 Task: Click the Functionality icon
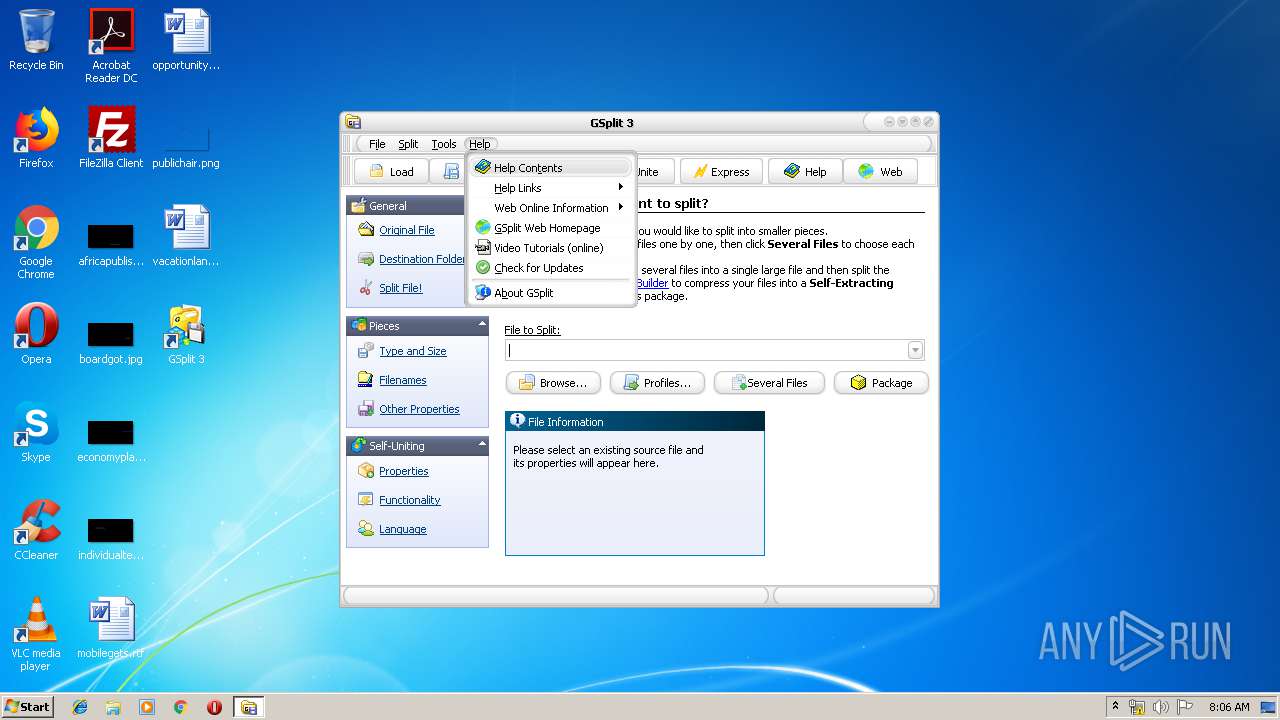pos(365,500)
